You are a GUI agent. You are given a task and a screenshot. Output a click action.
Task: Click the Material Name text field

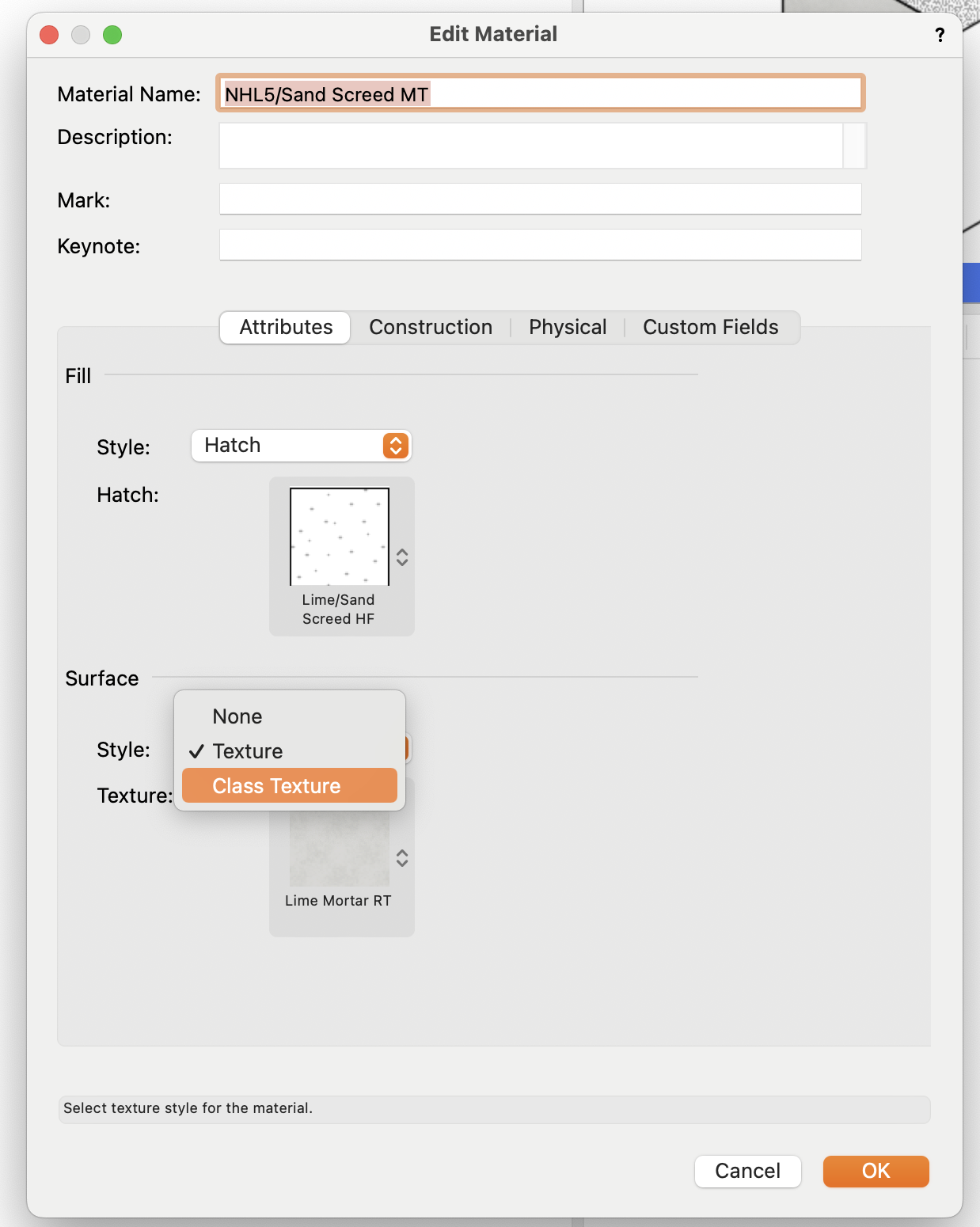click(x=540, y=94)
